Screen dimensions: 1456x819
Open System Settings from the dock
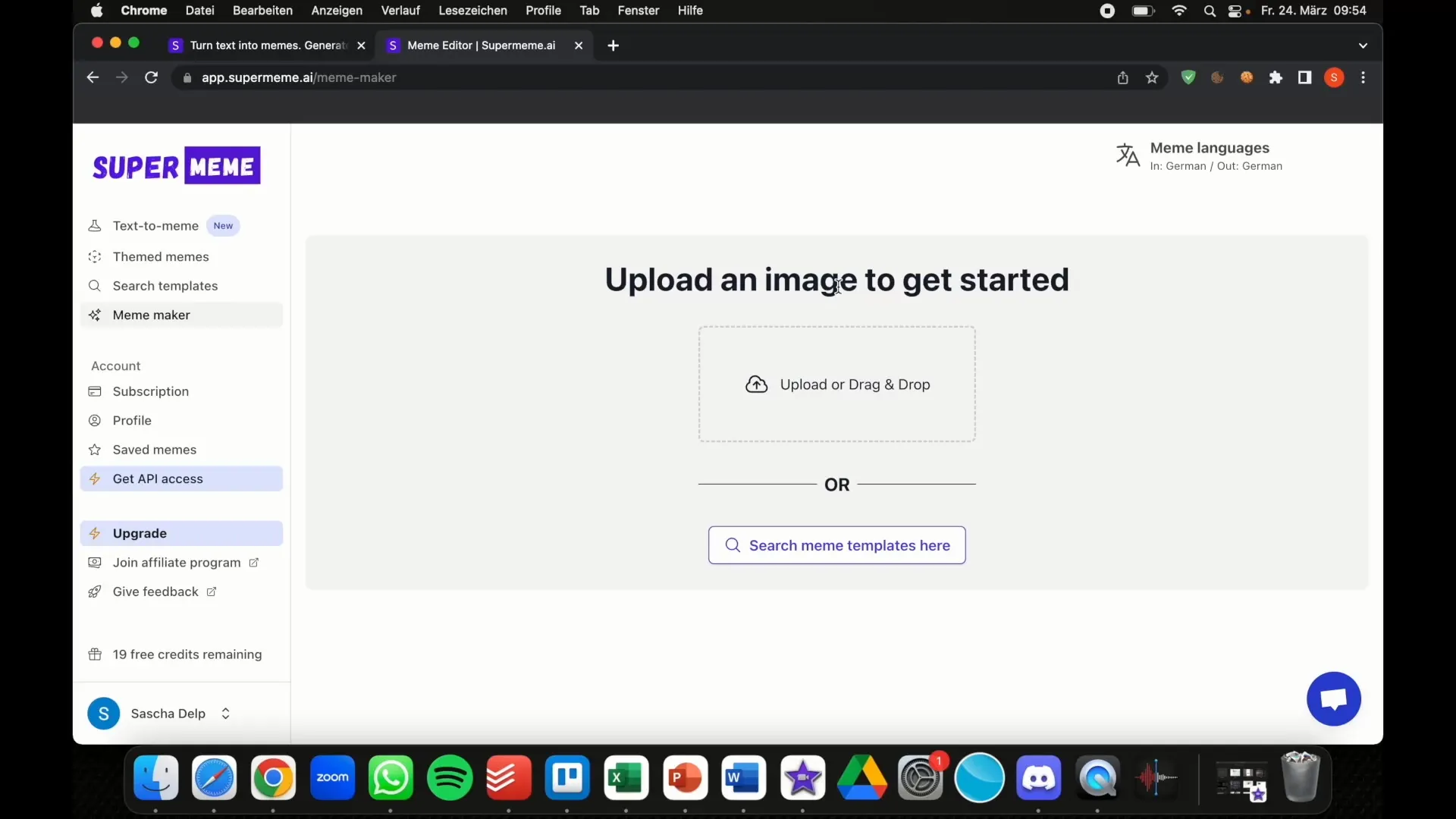click(921, 778)
